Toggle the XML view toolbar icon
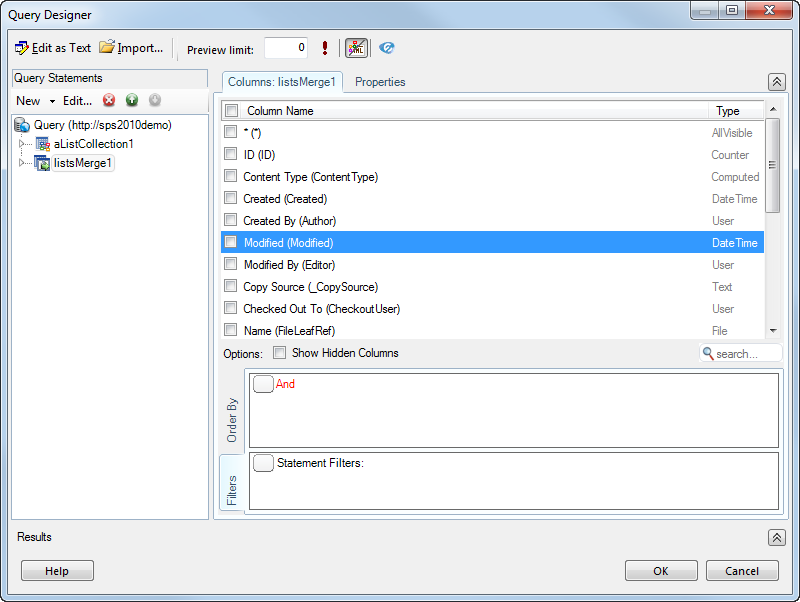This screenshot has width=800, height=602. coord(356,48)
